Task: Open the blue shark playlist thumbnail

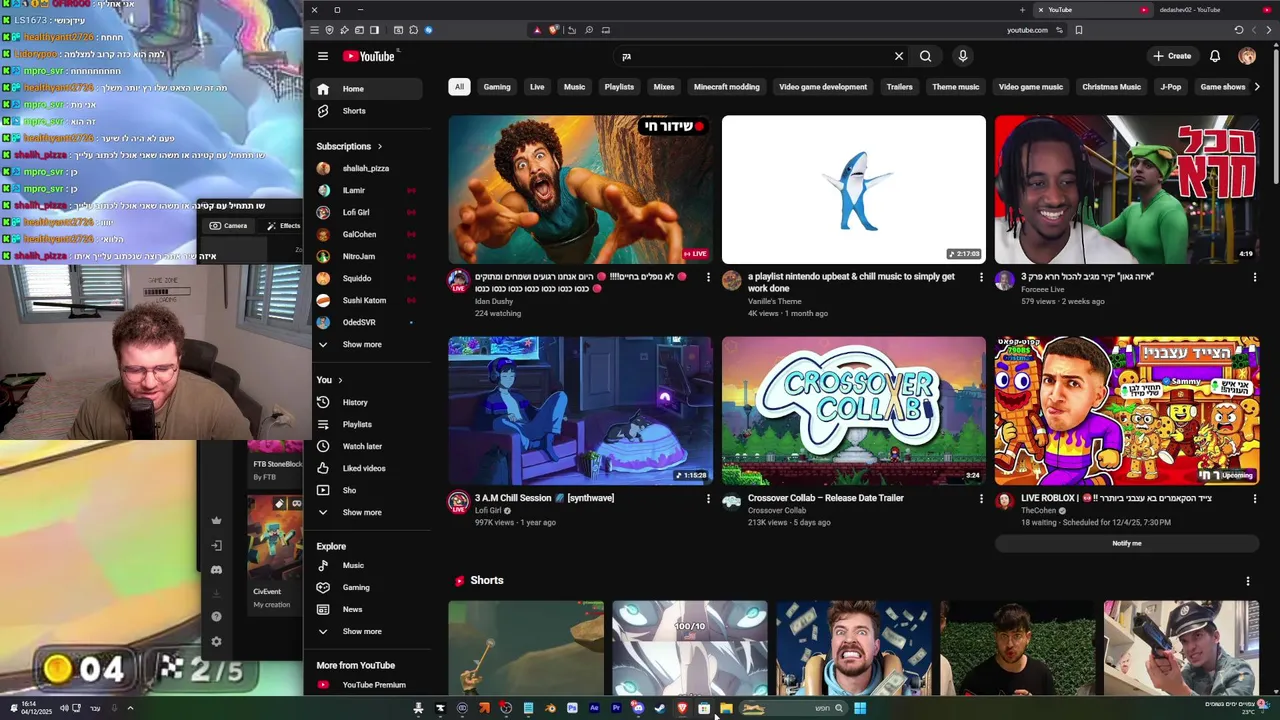Action: (853, 189)
